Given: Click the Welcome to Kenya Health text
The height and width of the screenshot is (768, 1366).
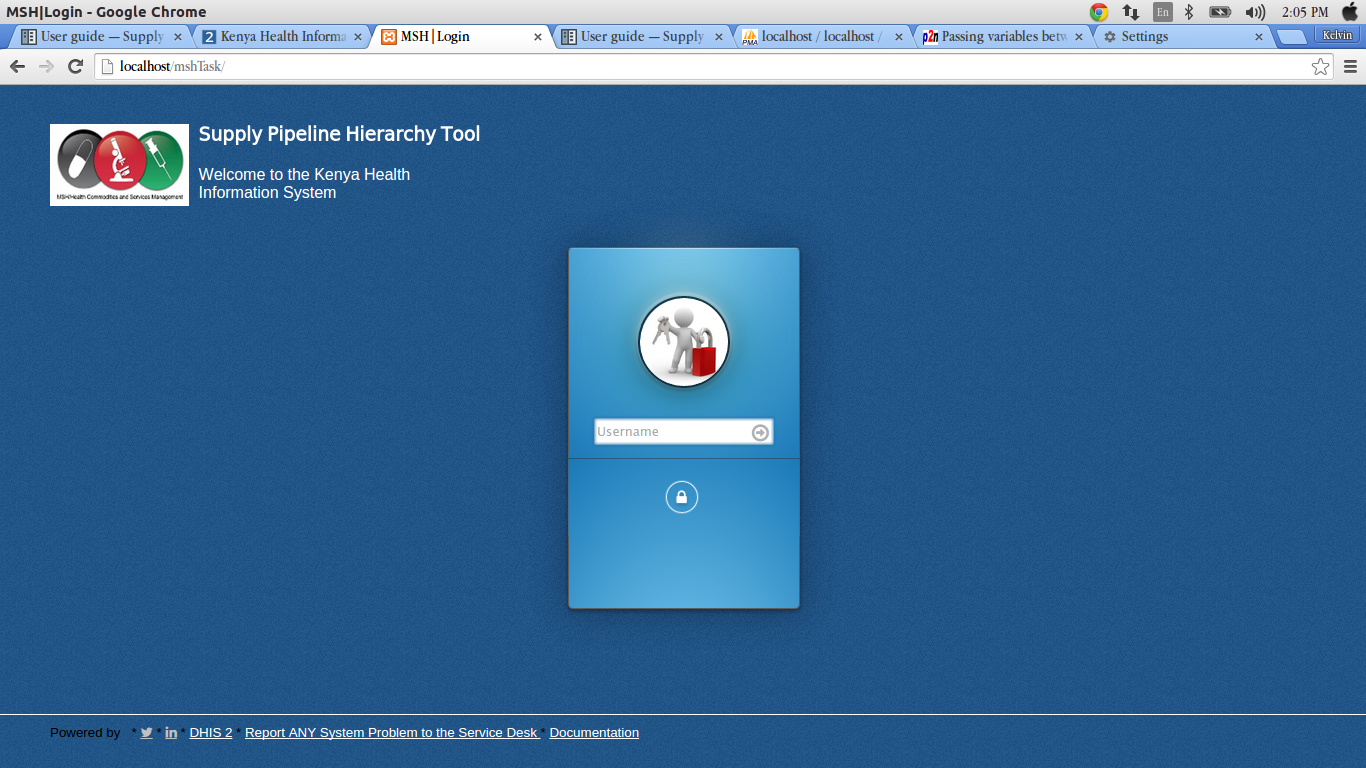Looking at the screenshot, I should pos(304,183).
